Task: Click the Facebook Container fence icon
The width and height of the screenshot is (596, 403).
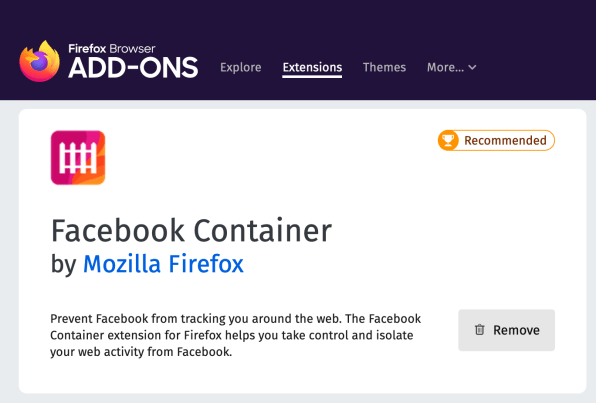Action: pyautogui.click(x=78, y=158)
